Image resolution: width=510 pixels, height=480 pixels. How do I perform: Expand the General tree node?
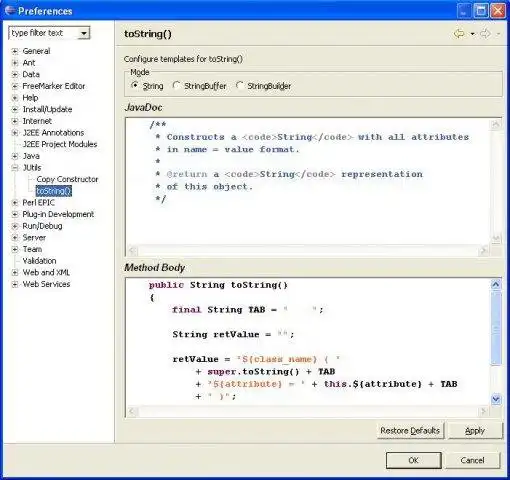(x=15, y=51)
